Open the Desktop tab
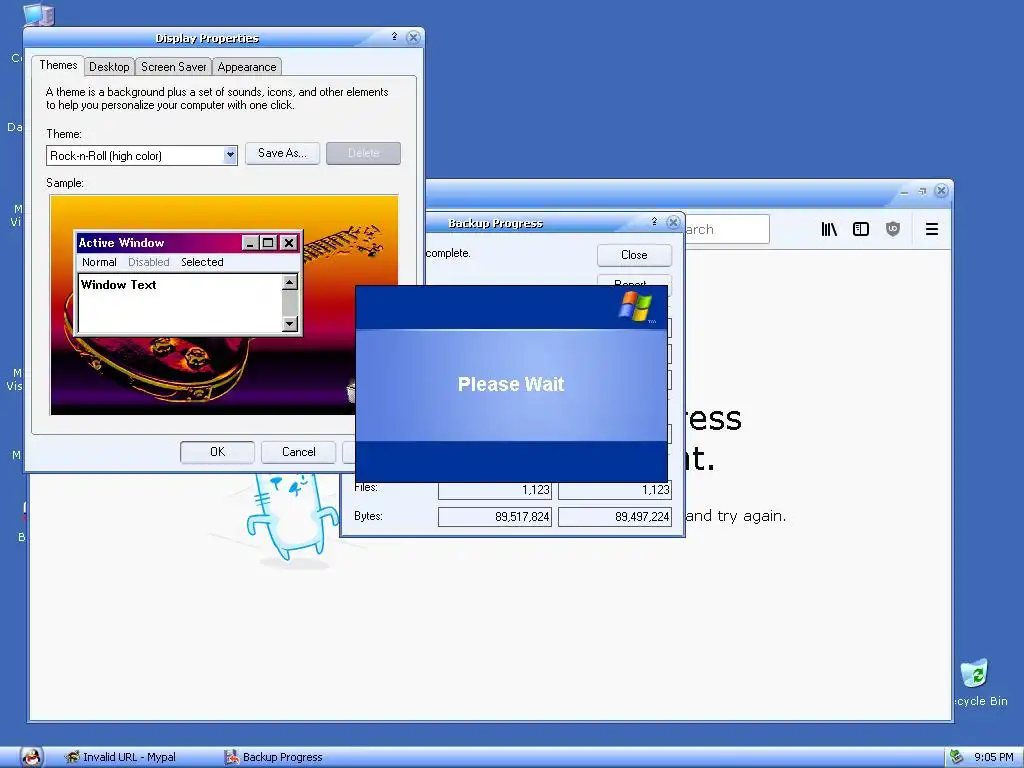Screen dimensions: 1024x768 [x=109, y=67]
